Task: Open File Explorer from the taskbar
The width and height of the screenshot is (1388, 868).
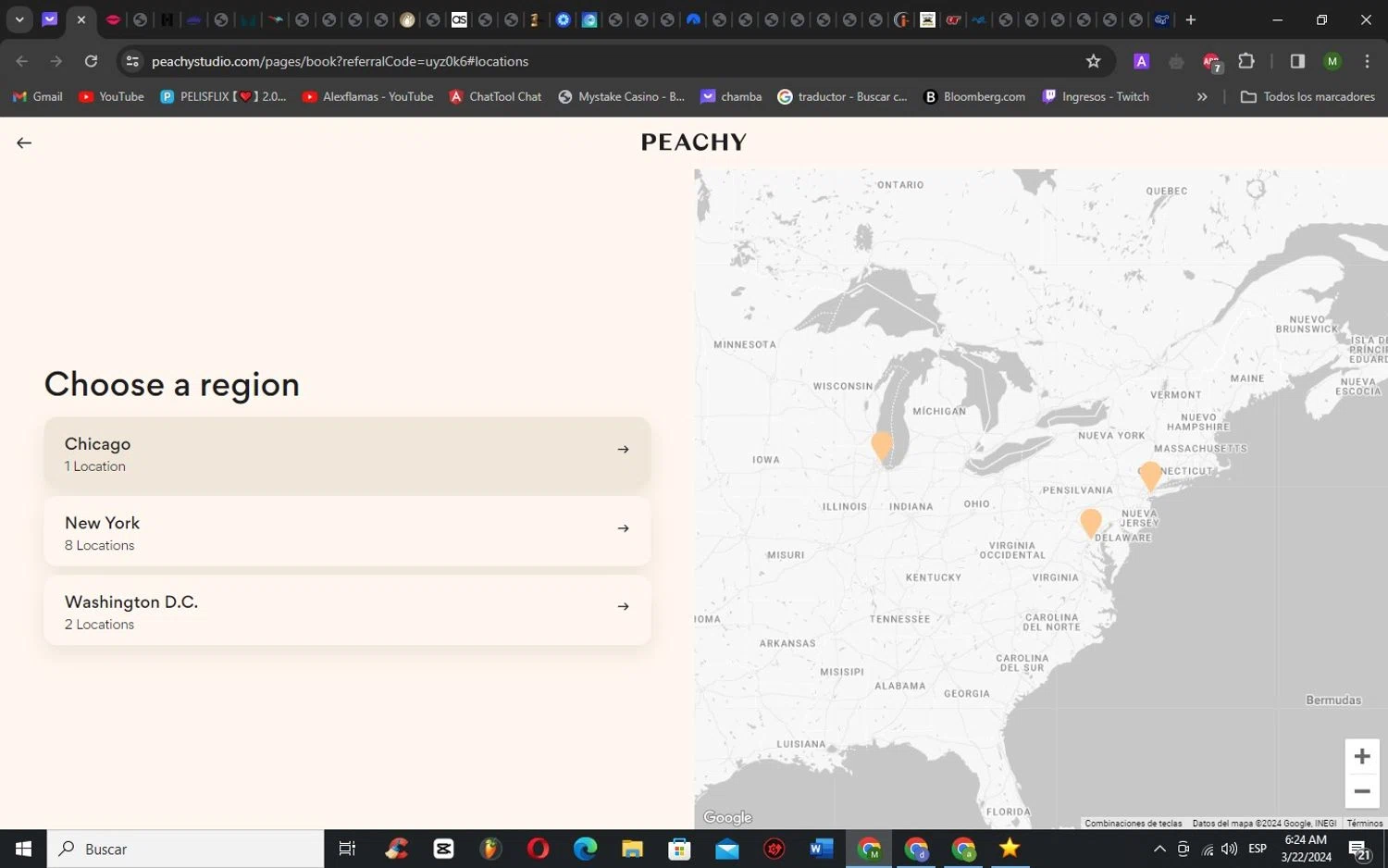Action: pos(632,849)
